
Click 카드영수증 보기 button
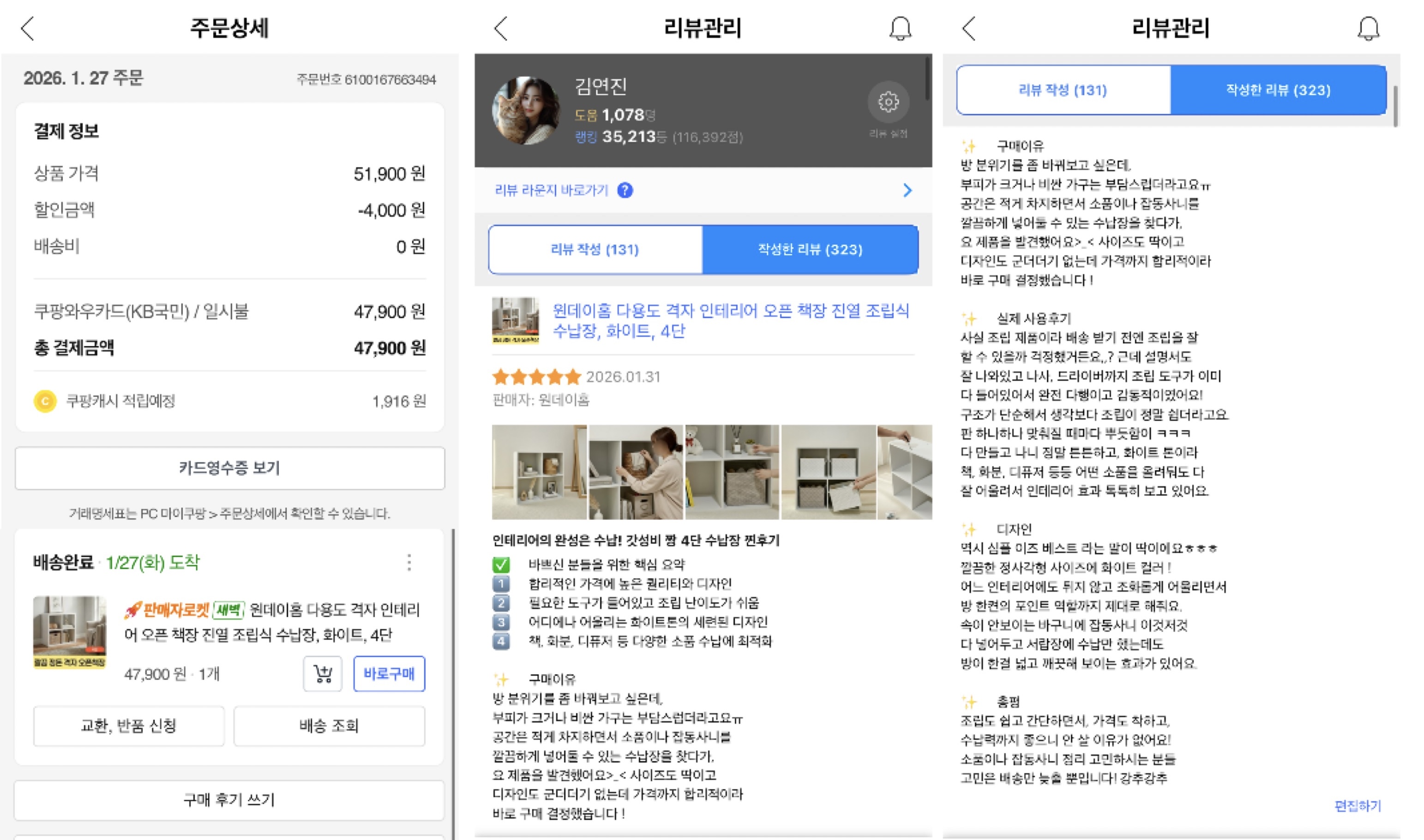tap(230, 468)
